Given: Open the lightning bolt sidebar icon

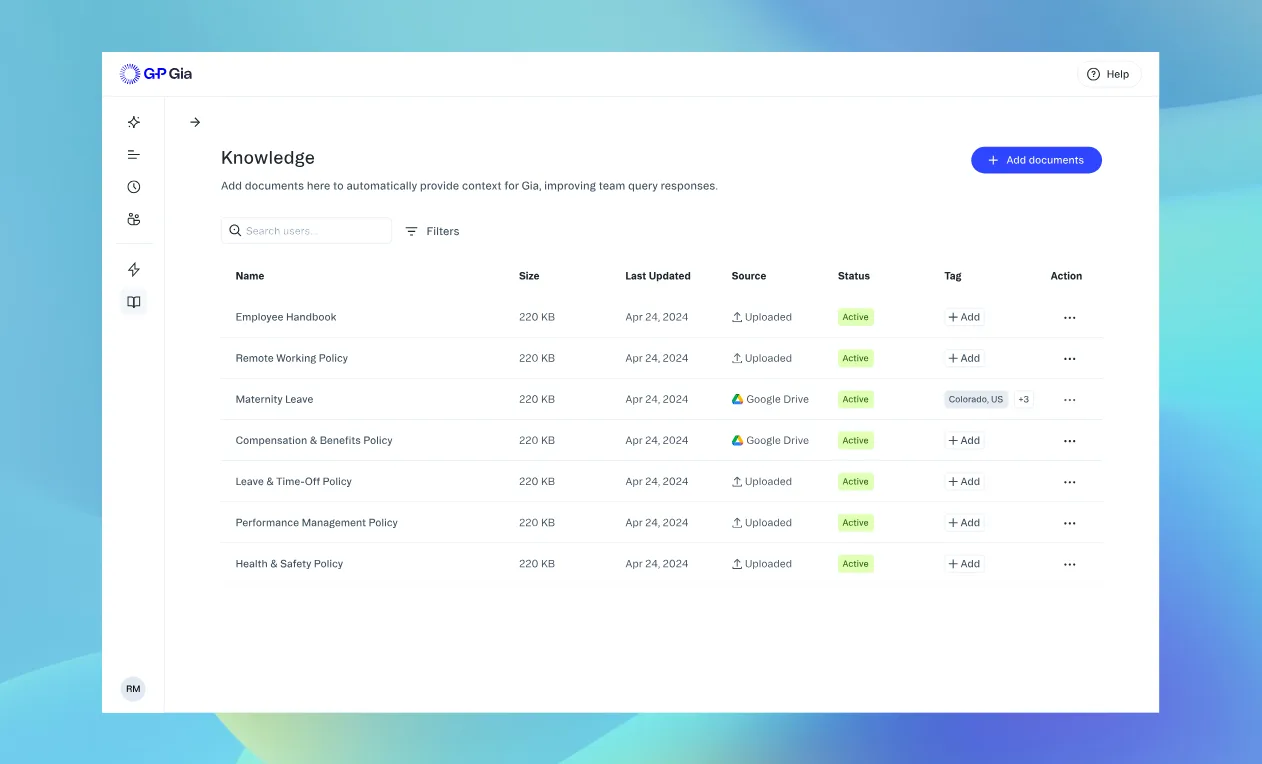Looking at the screenshot, I should click(x=134, y=269).
